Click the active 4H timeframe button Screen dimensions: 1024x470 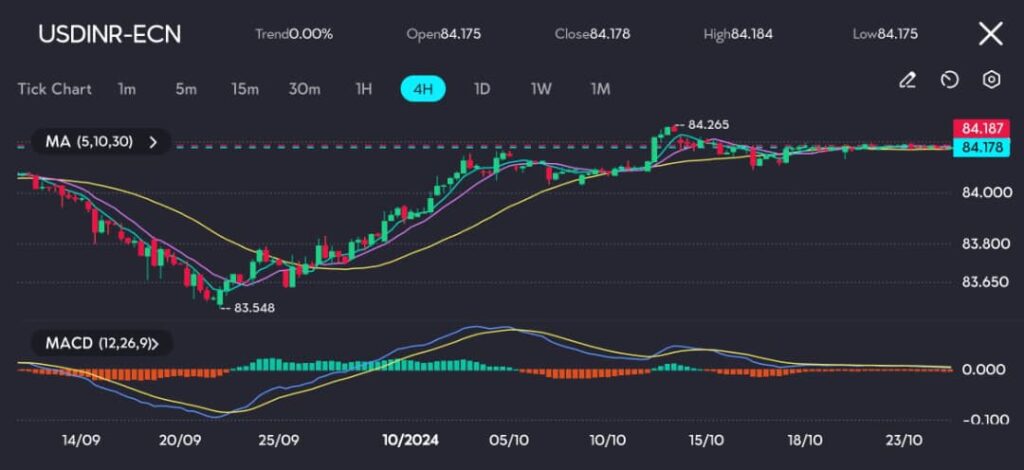coord(423,89)
